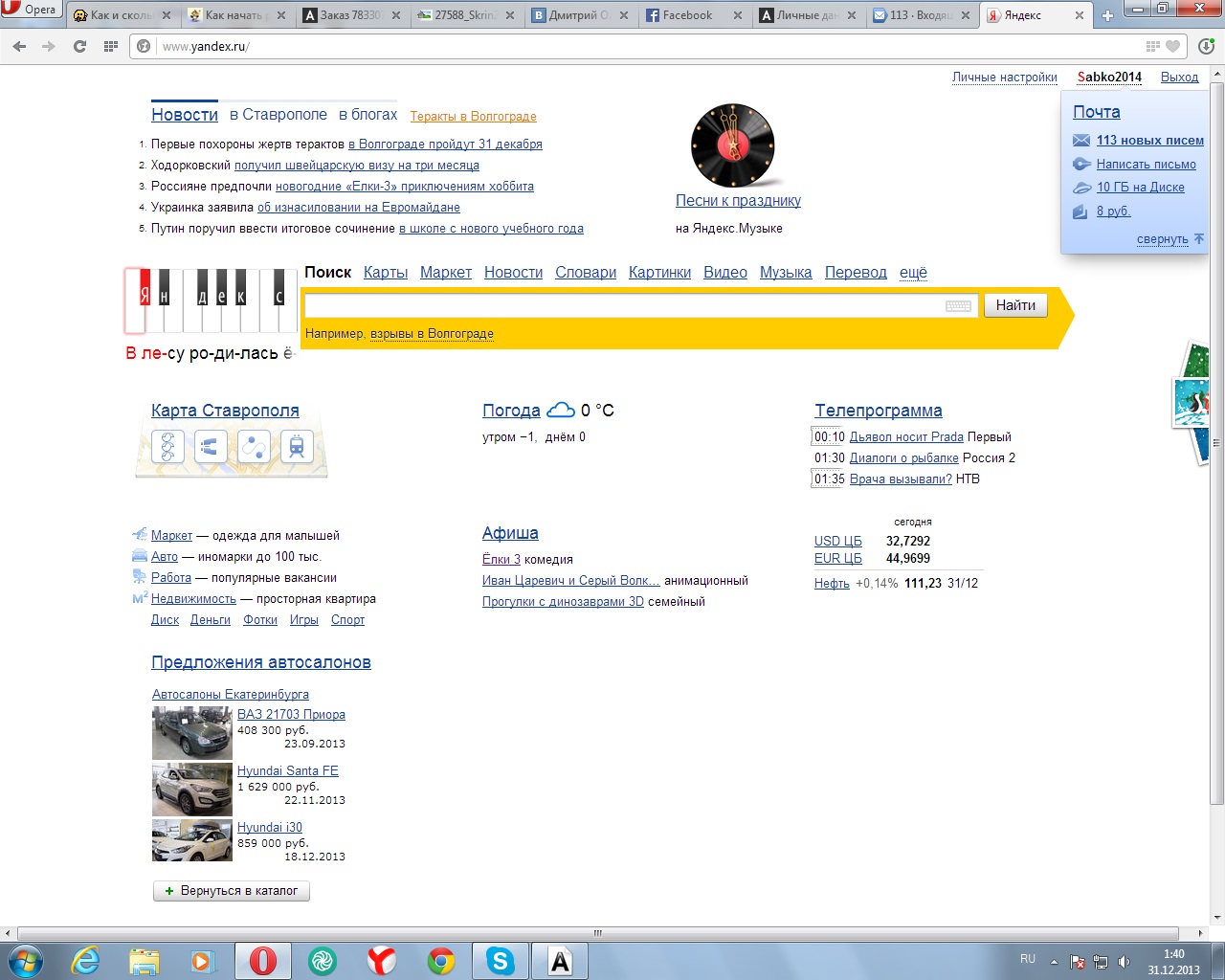Click Вернуться в каталог button
The height and width of the screenshot is (980, 1225).
coord(232,891)
